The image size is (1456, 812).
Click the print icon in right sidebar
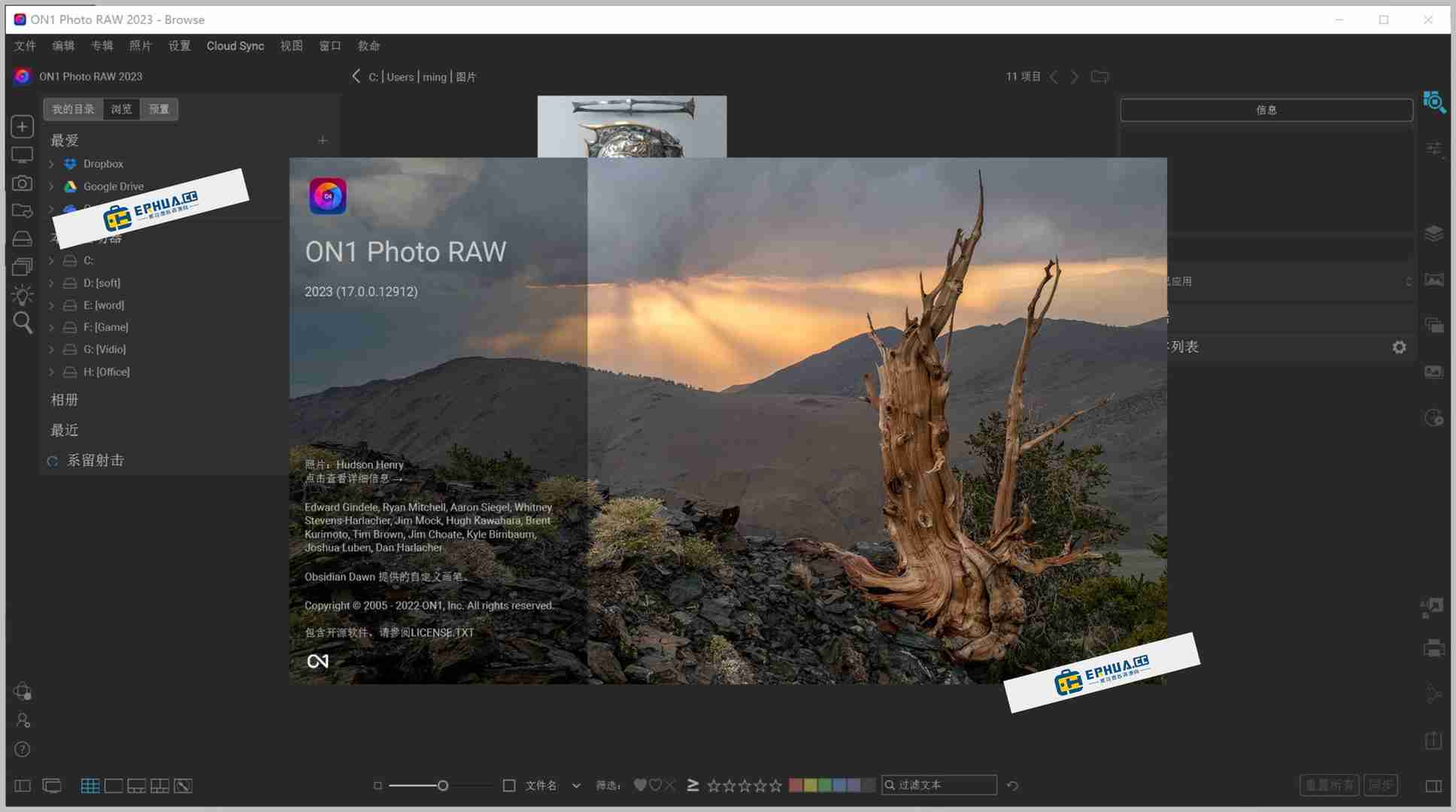[x=1435, y=647]
